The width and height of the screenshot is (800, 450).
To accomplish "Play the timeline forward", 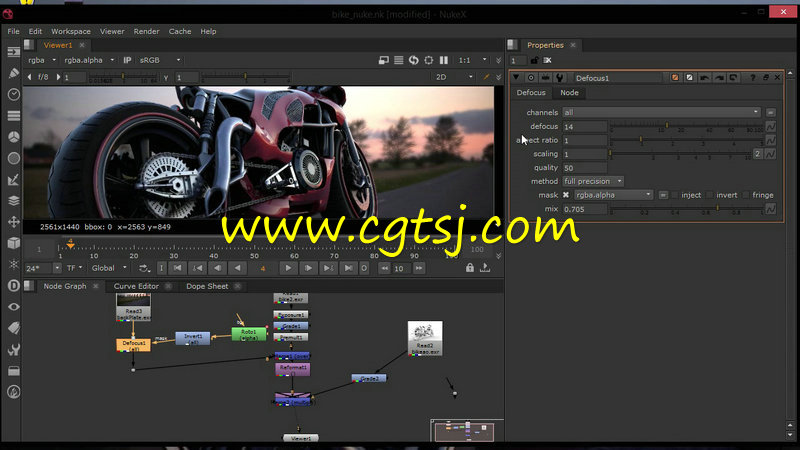I will [288, 268].
